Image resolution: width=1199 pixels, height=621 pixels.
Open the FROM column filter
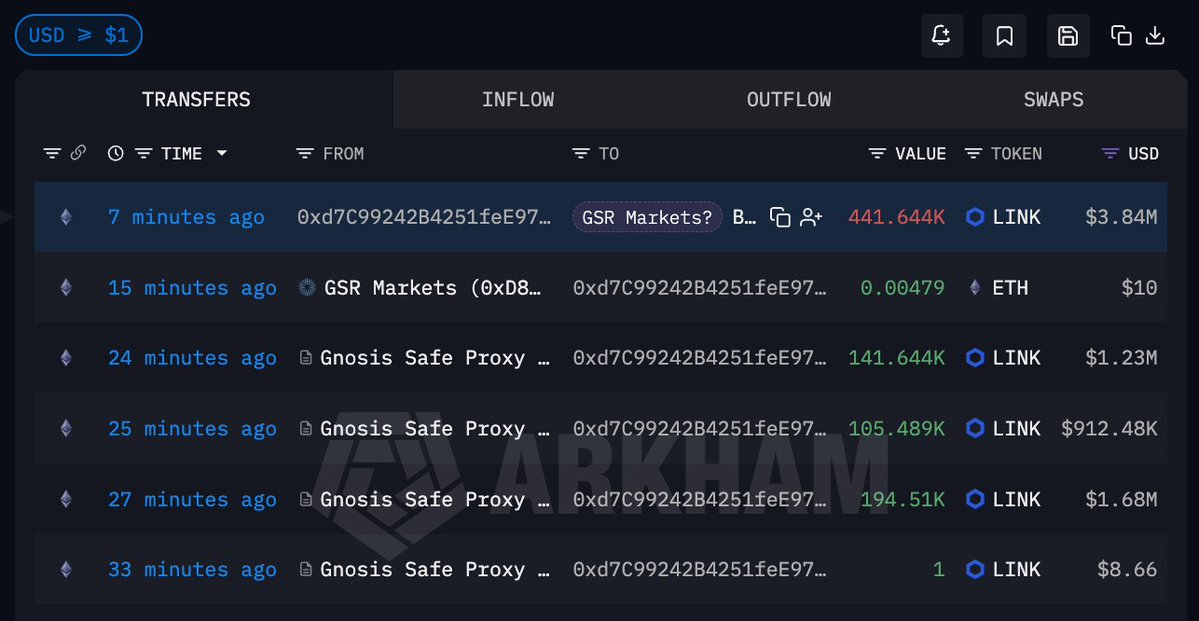click(x=305, y=154)
